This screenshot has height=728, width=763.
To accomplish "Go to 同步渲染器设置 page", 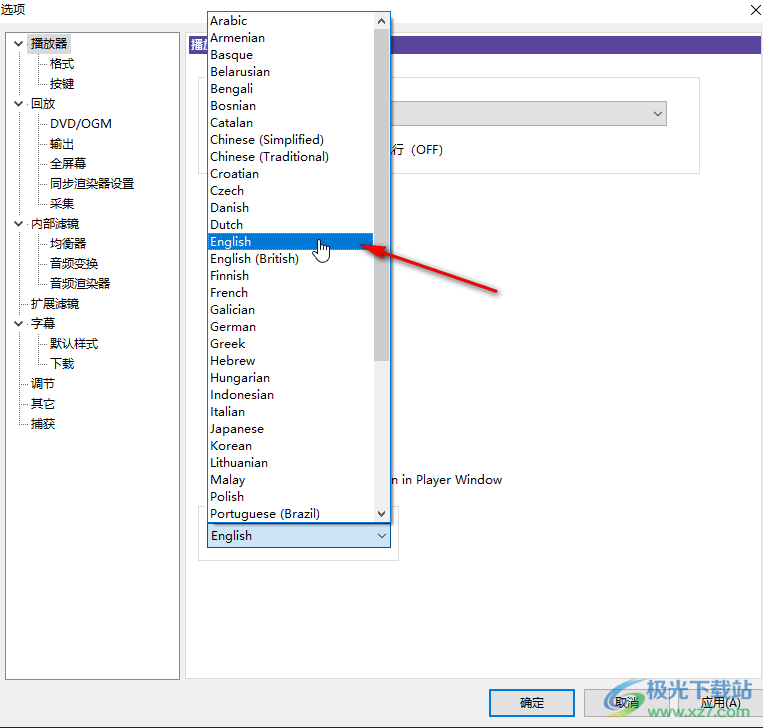I will [92, 183].
